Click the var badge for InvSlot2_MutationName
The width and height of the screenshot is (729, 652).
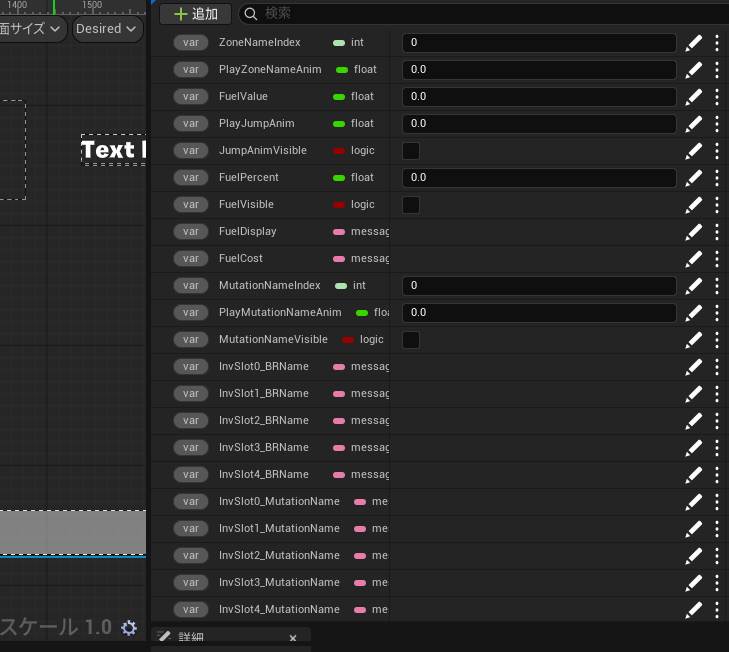click(191, 555)
